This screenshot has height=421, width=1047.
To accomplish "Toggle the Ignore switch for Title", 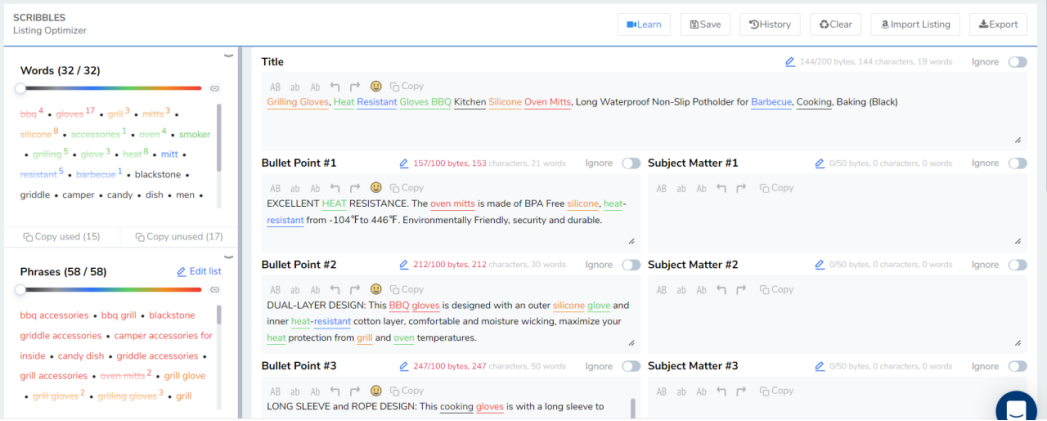I will click(x=1017, y=62).
